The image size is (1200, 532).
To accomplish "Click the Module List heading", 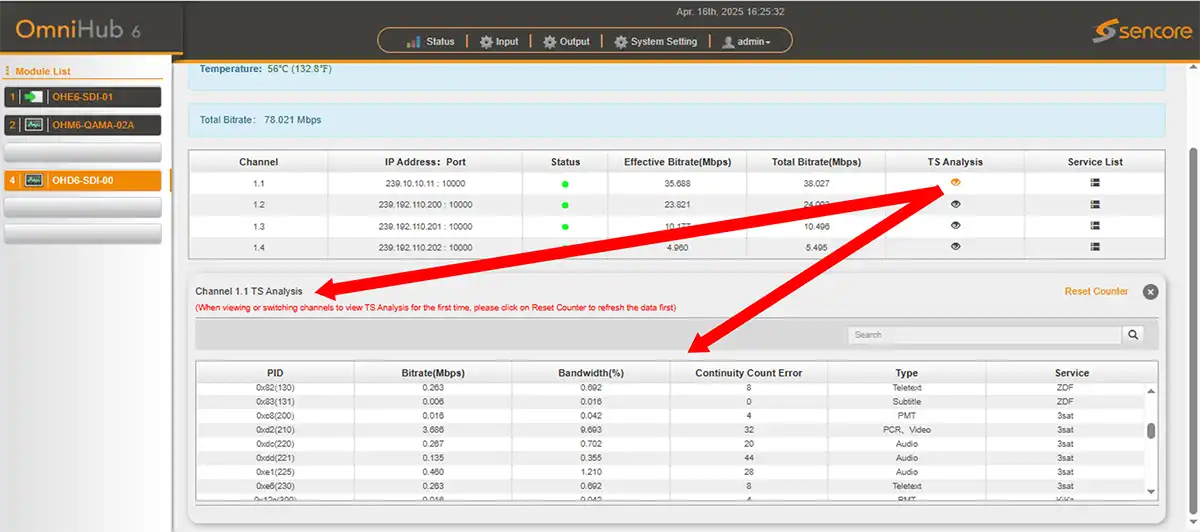I will click(43, 71).
